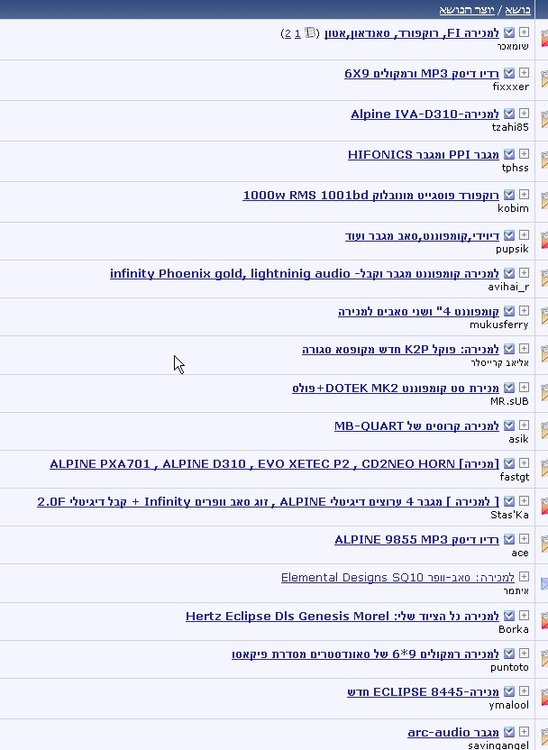Open the ALPINE 9855 MP3 thread
This screenshot has width=548, height=750.
click(x=416, y=540)
